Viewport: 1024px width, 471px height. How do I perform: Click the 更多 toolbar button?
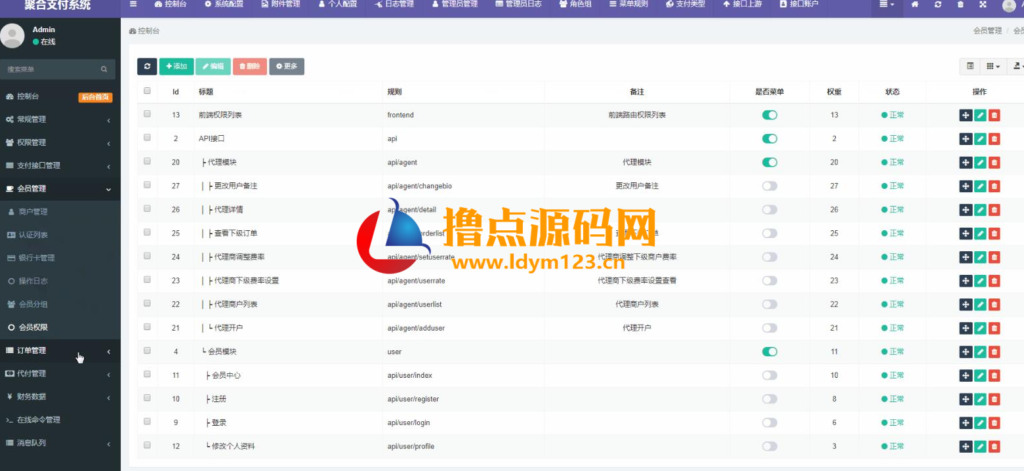click(287, 66)
